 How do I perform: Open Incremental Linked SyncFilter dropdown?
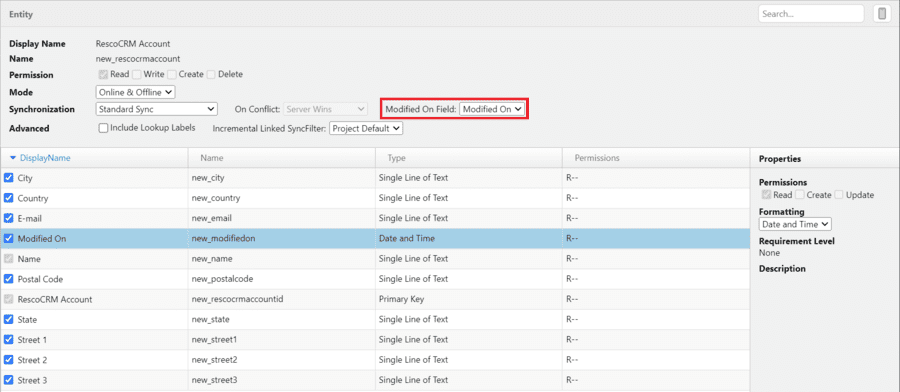coord(366,129)
